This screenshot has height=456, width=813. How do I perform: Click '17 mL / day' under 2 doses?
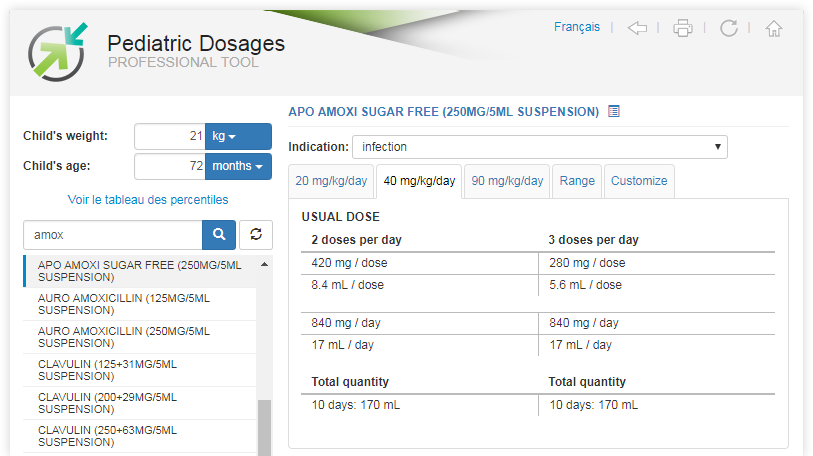point(342,344)
